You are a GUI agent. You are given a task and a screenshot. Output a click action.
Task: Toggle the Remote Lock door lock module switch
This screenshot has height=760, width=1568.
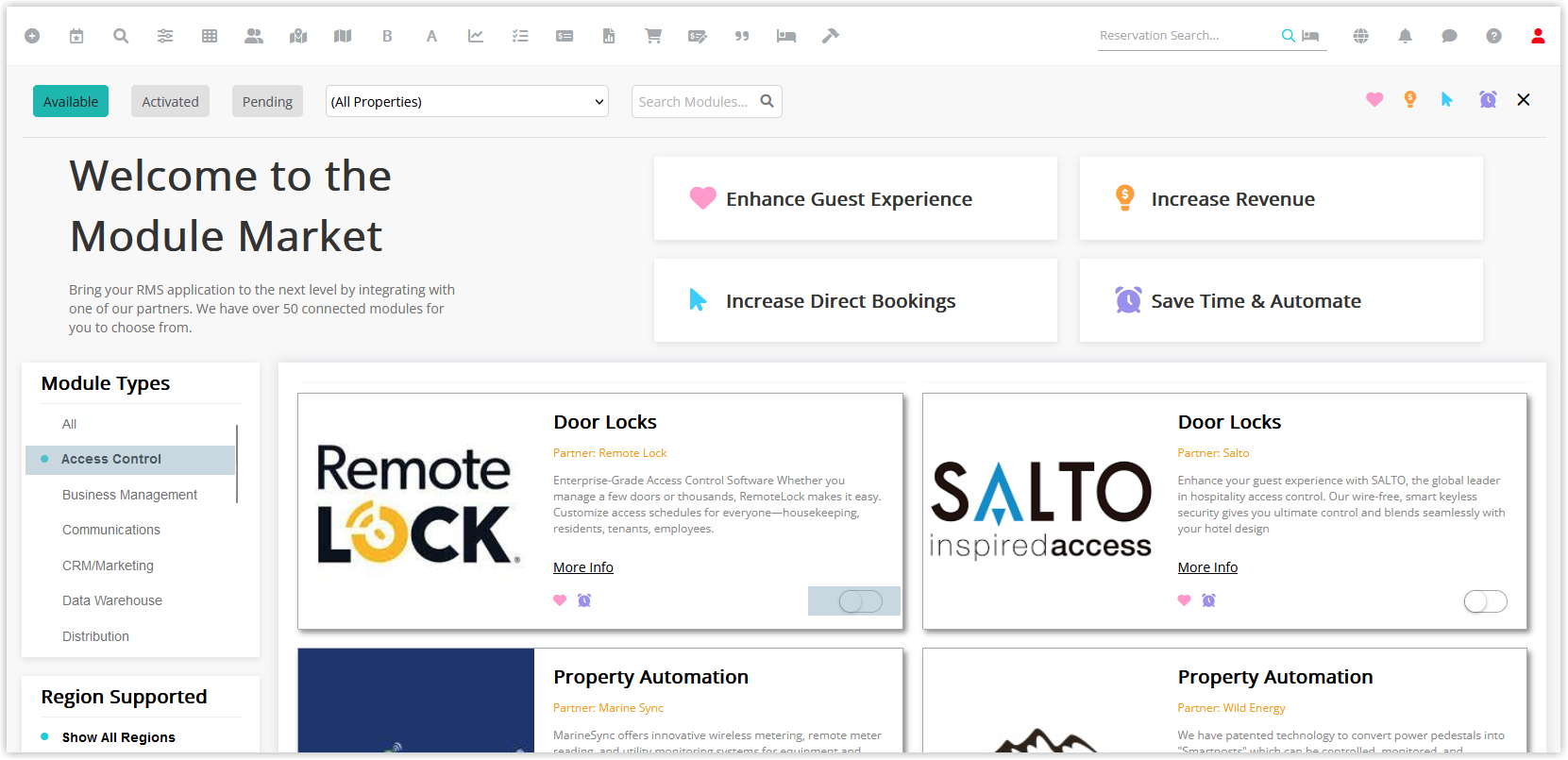coord(860,601)
